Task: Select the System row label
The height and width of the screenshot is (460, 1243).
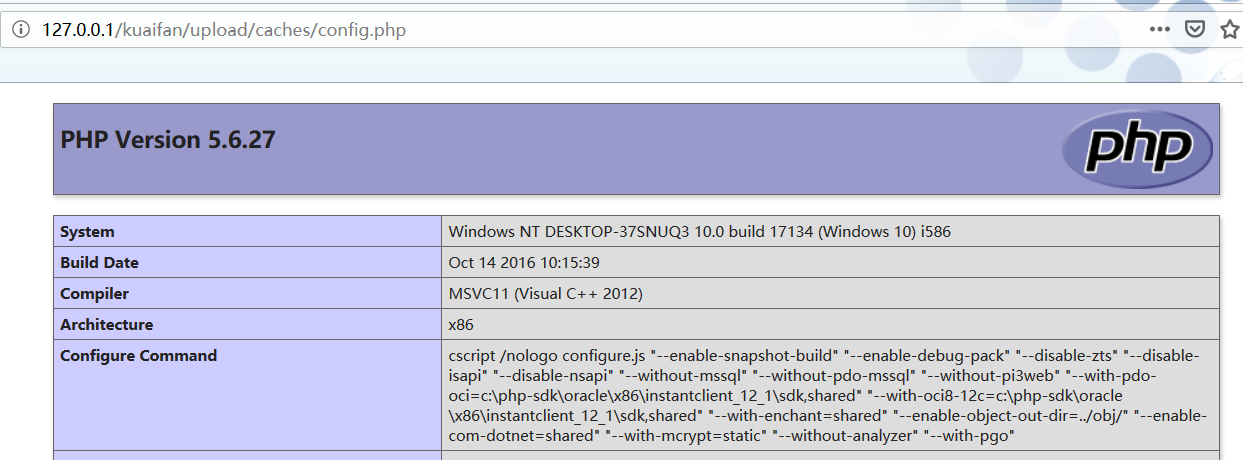Action: (x=247, y=231)
